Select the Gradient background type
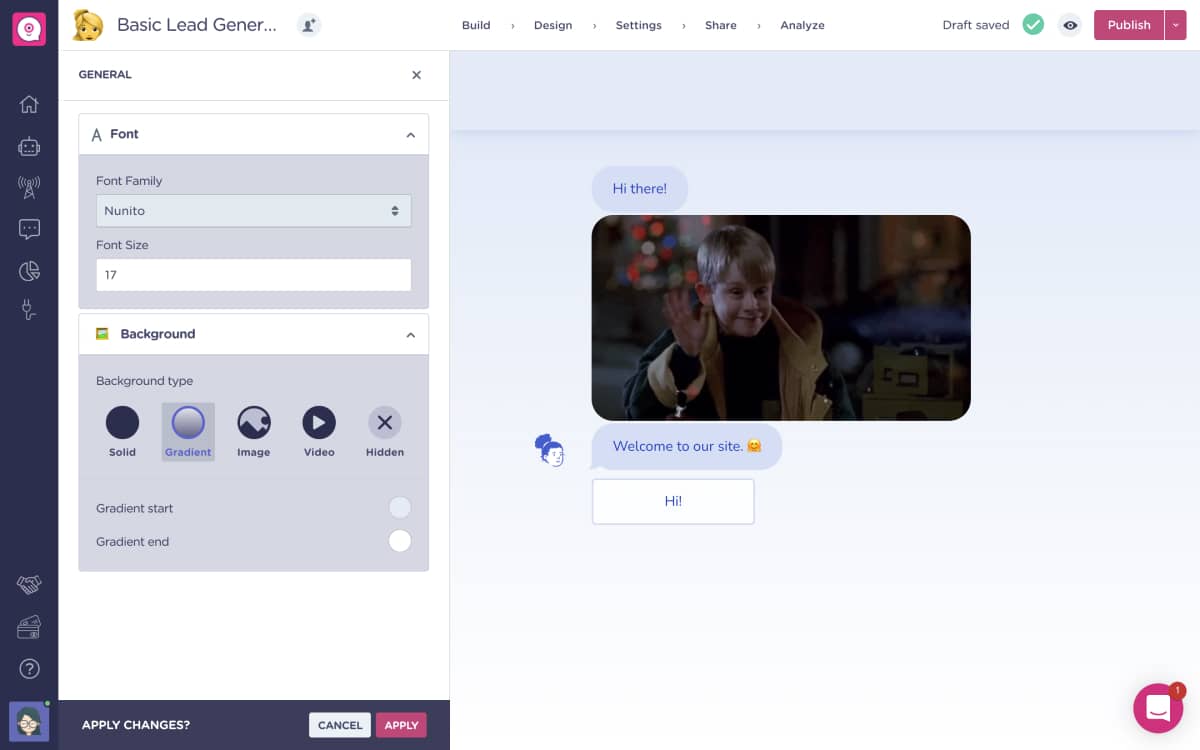The height and width of the screenshot is (750, 1200). (188, 432)
